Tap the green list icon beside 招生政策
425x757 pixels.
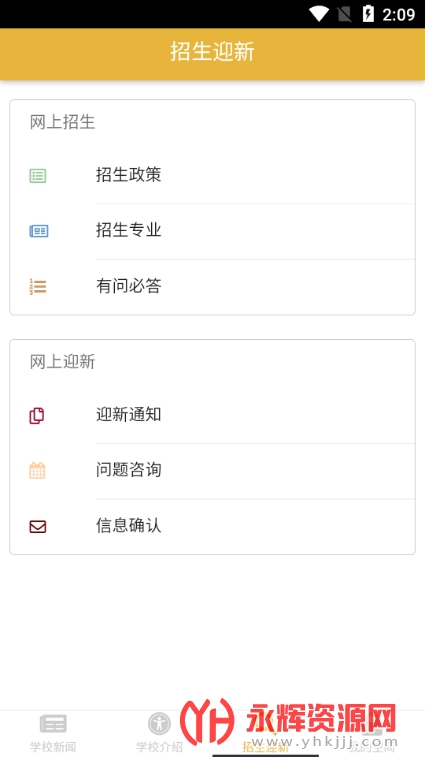click(x=38, y=176)
